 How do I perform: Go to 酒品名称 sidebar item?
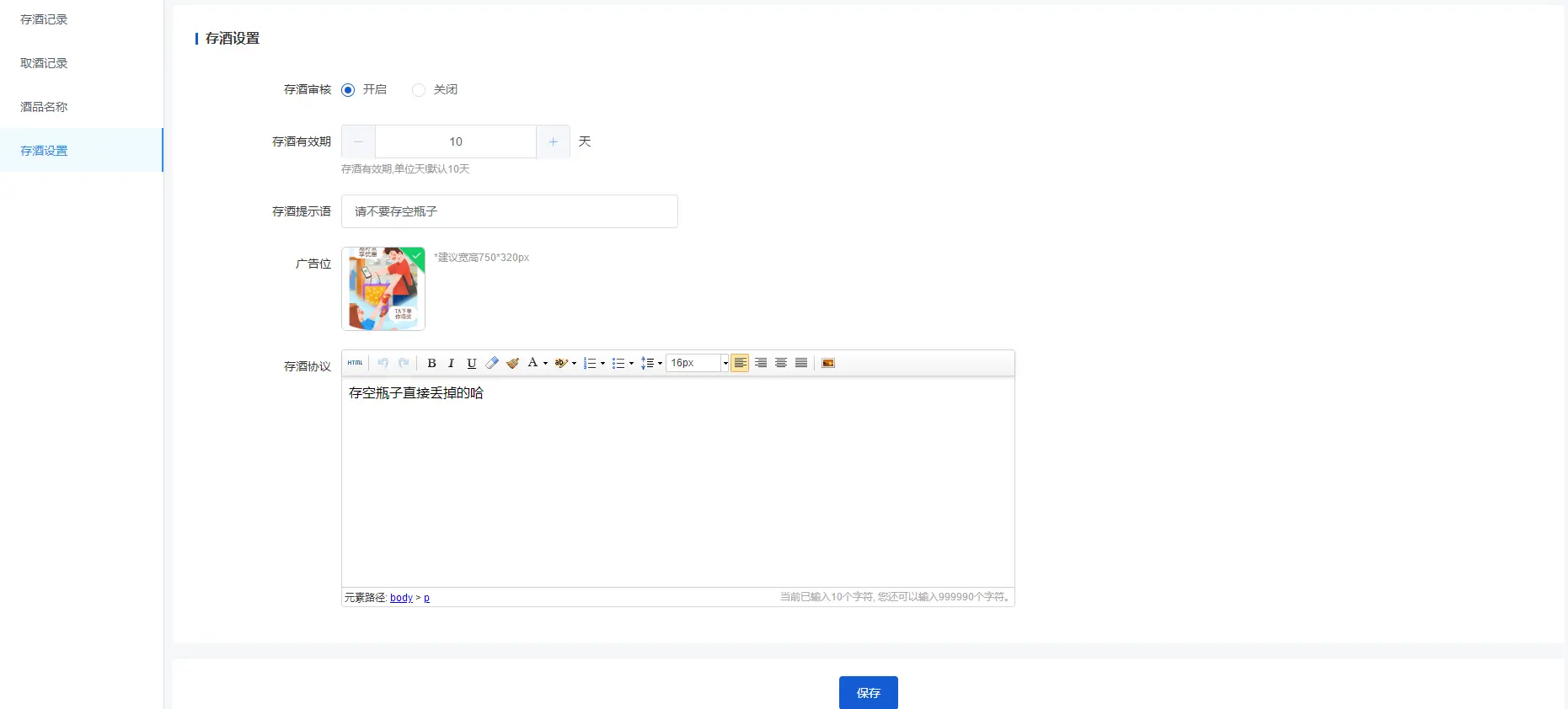point(44,107)
